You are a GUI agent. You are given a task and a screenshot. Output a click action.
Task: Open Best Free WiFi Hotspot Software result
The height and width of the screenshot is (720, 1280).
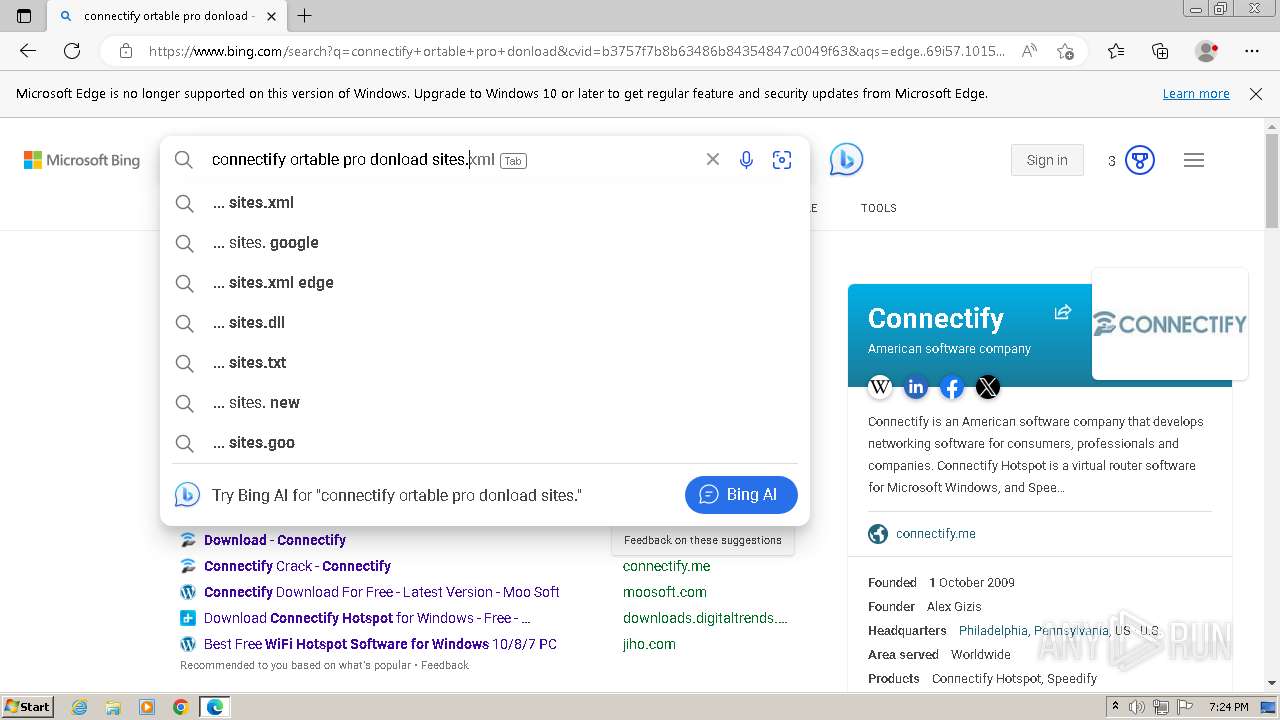380,644
